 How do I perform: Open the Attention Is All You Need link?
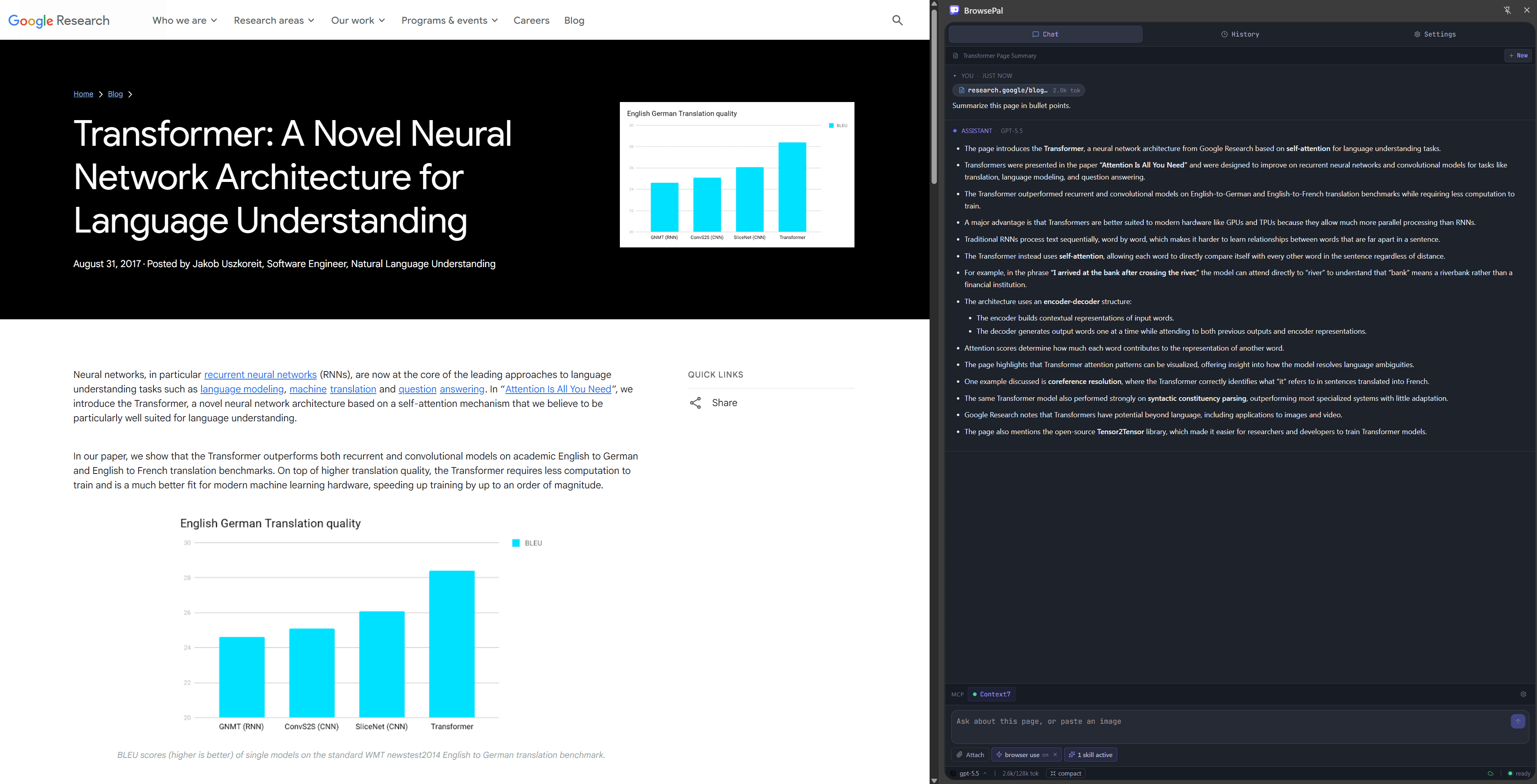coord(557,388)
